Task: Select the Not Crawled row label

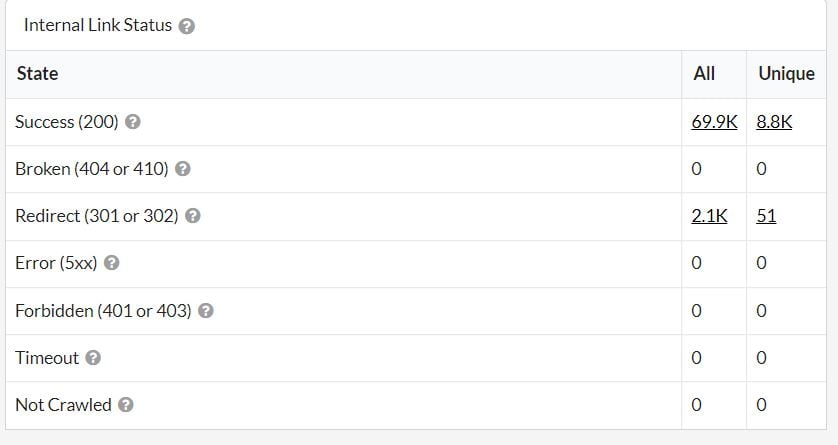Action: pos(63,405)
